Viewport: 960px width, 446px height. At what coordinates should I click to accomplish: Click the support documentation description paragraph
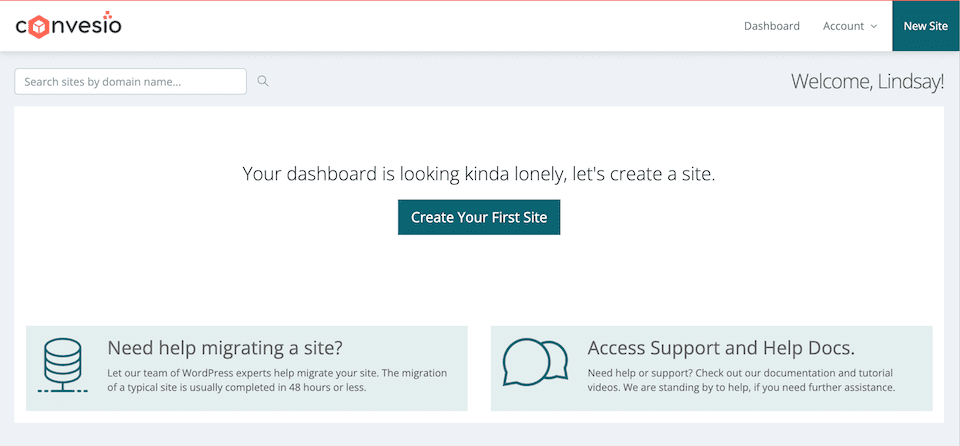(741, 380)
